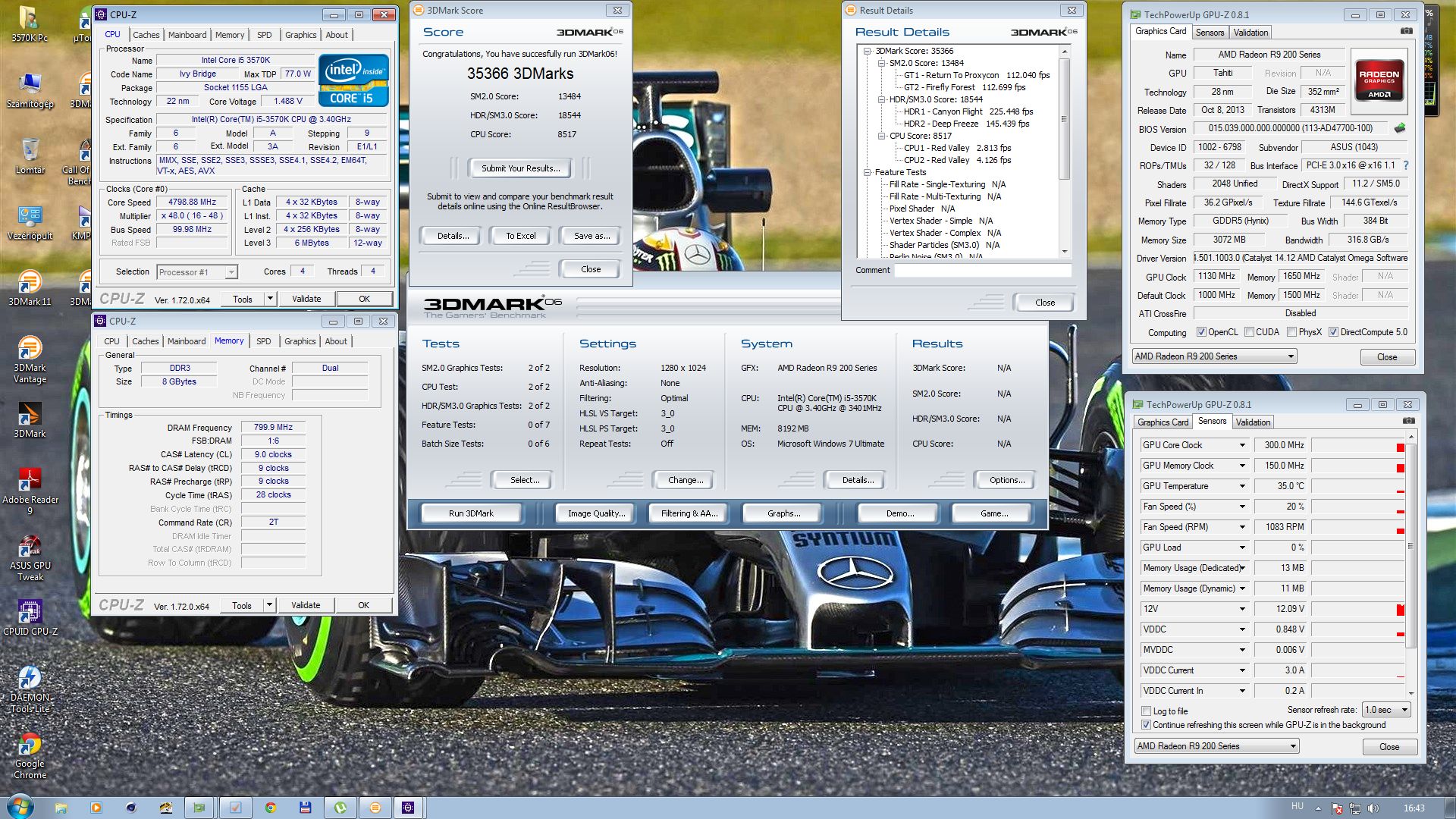Click Validate in the top CPU-Z window
This screenshot has width=1456, height=819.
pyautogui.click(x=306, y=299)
